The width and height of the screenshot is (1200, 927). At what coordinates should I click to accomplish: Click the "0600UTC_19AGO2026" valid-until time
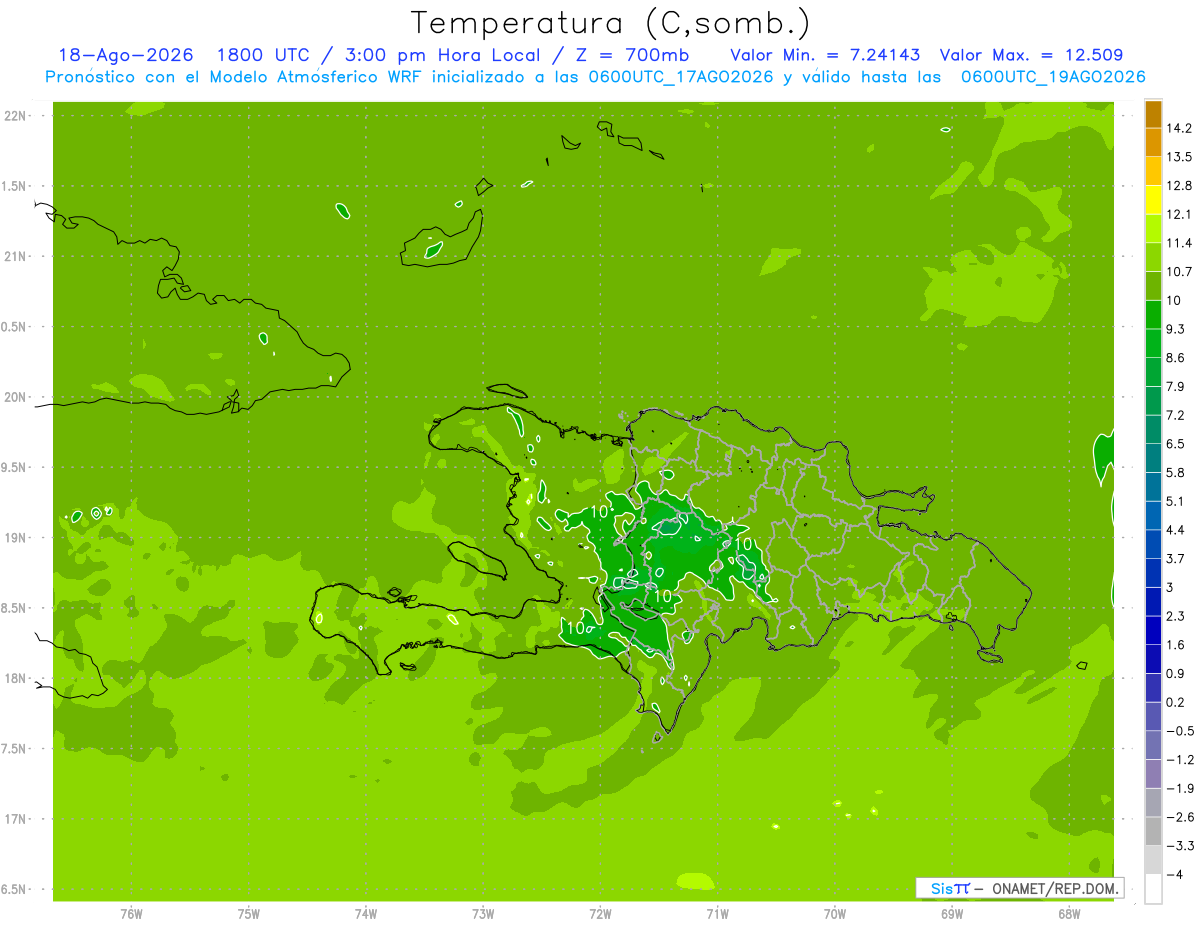[x=1052, y=77]
